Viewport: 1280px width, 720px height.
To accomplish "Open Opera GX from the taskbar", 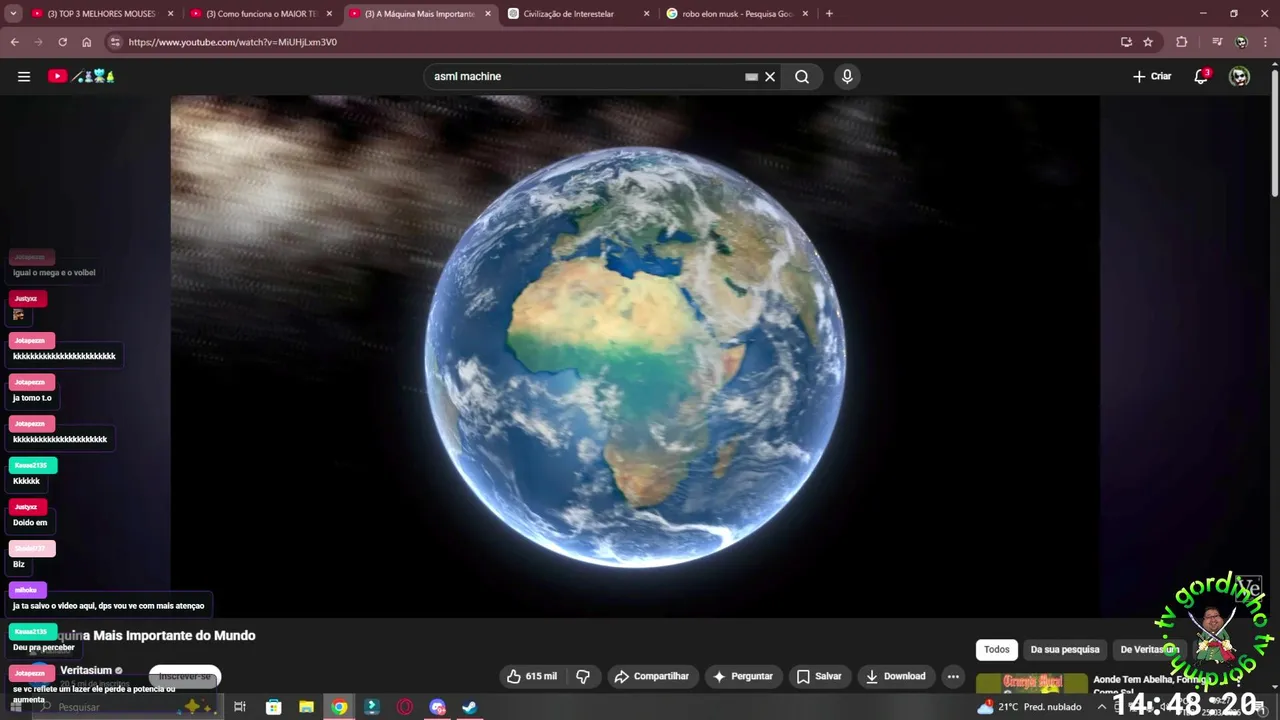I will (x=405, y=707).
